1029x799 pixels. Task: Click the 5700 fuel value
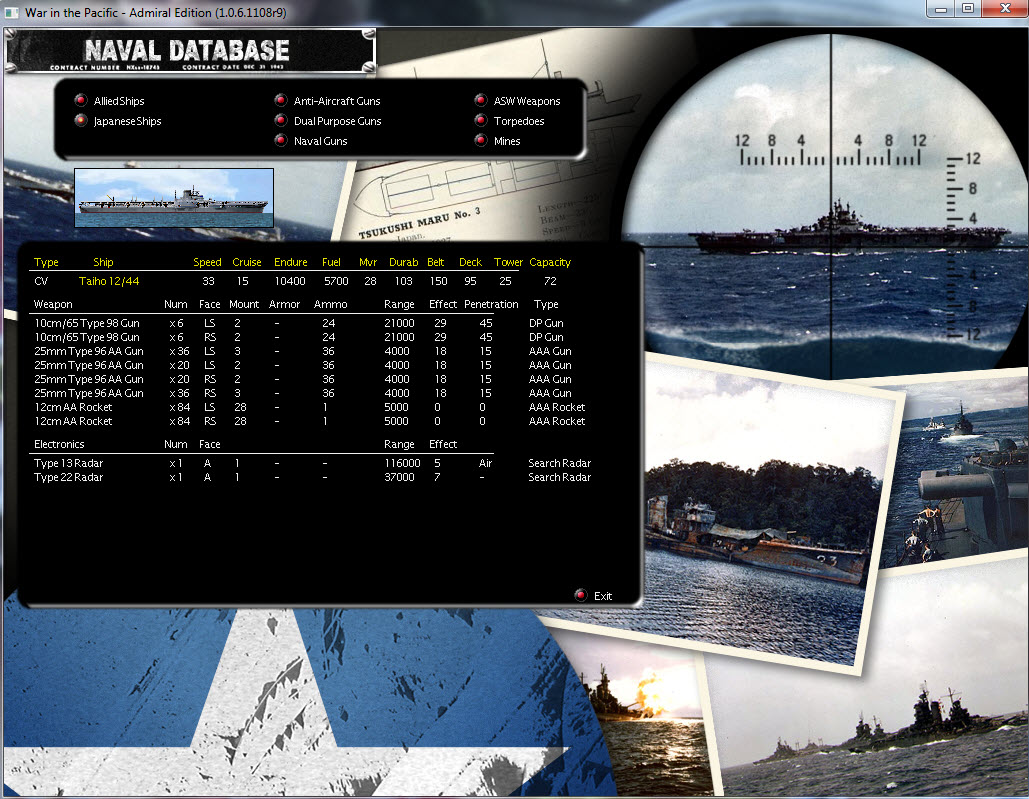coord(336,281)
